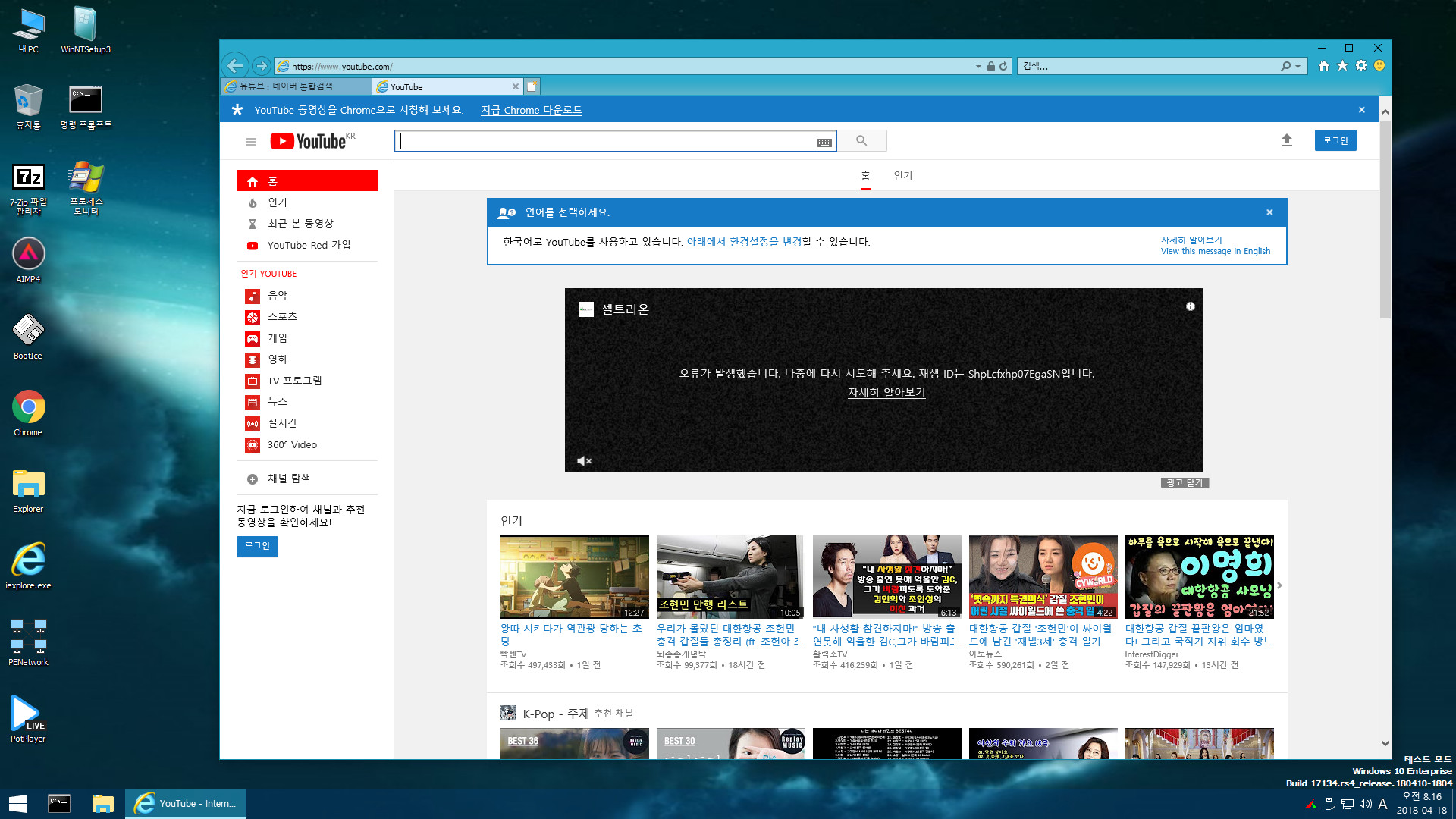Screen dimensions: 1456x819
Task: Switch to the 인기 top tab
Action: click(902, 176)
